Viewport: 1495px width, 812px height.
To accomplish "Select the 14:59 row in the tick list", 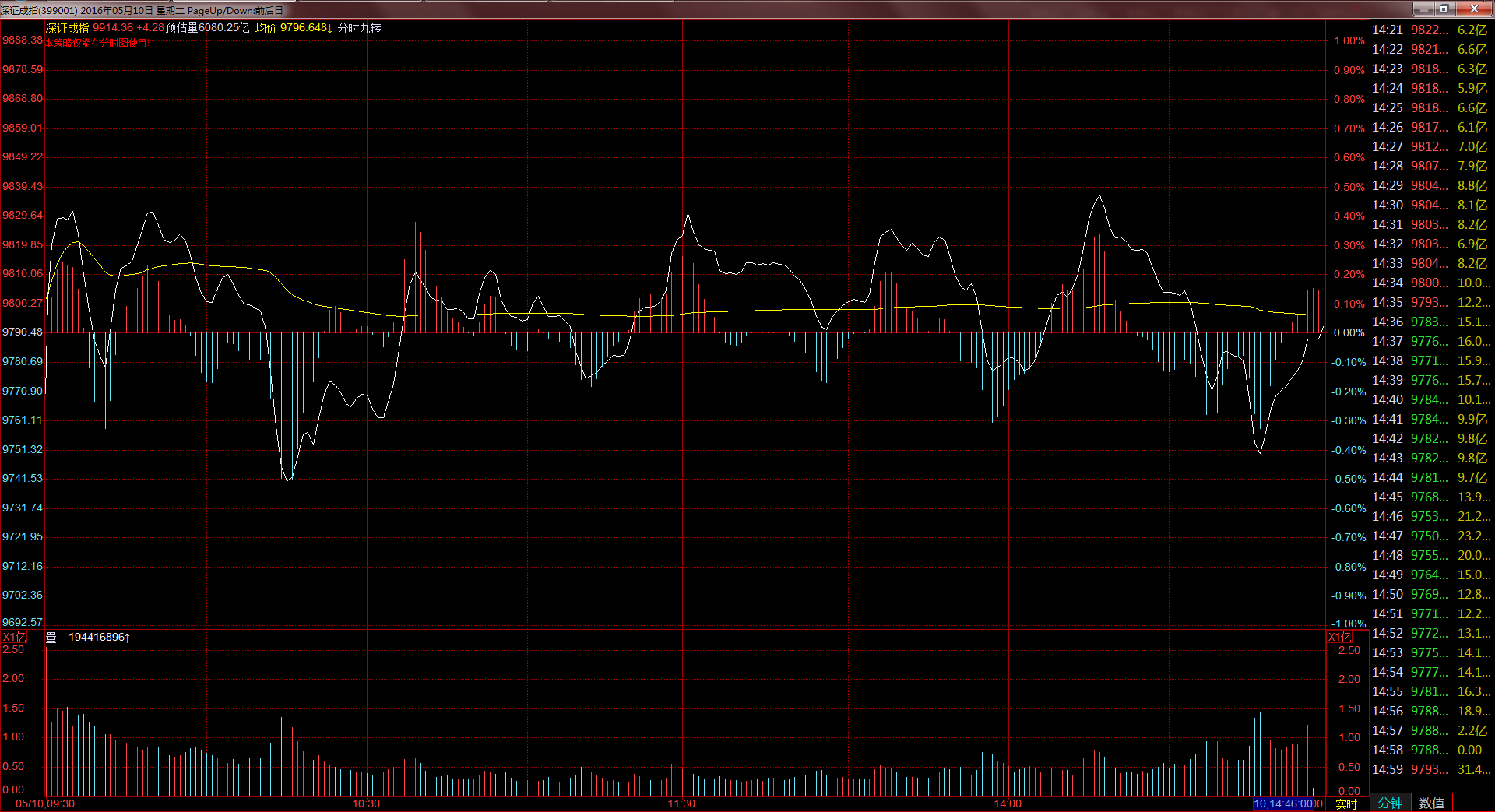I will 1430,769.
